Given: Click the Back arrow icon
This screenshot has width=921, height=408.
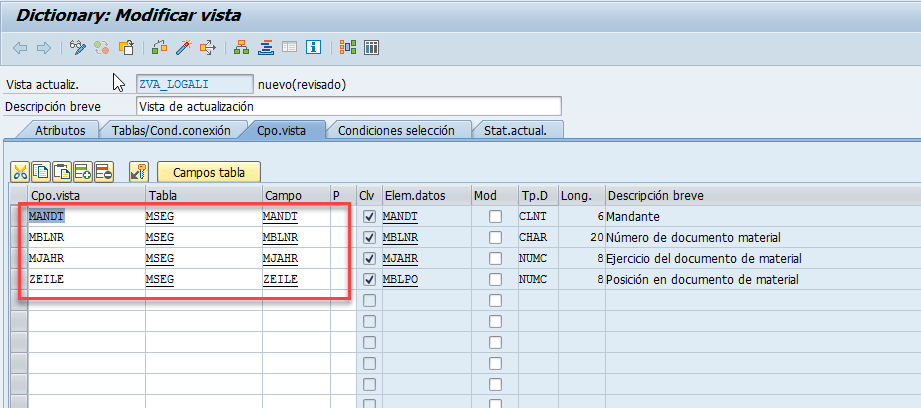Looking at the screenshot, I should [x=20, y=48].
